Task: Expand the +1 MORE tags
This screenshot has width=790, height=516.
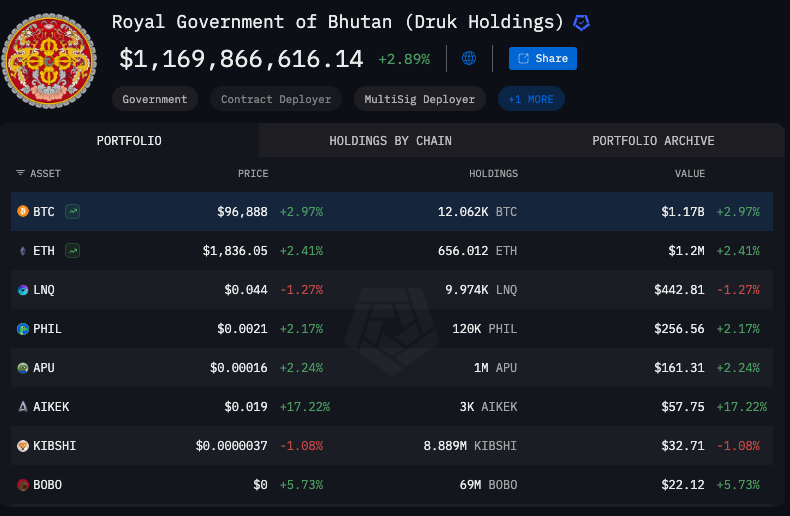Action: coord(532,99)
